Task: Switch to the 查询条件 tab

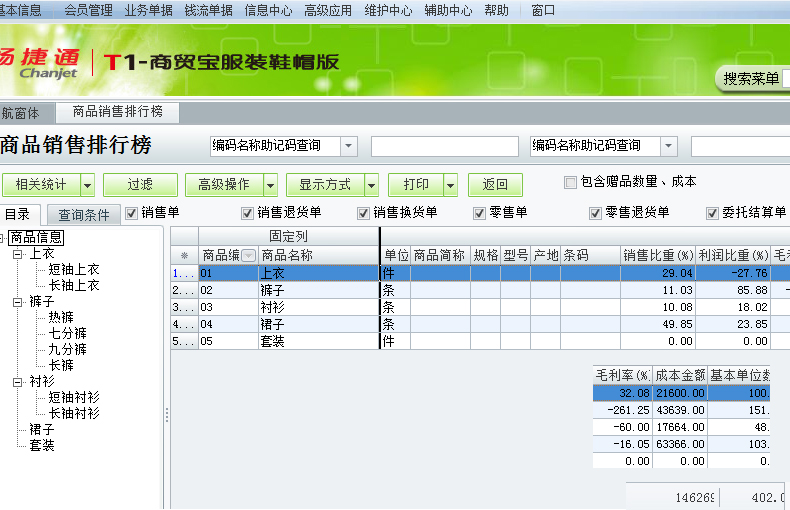Action: tap(84, 215)
